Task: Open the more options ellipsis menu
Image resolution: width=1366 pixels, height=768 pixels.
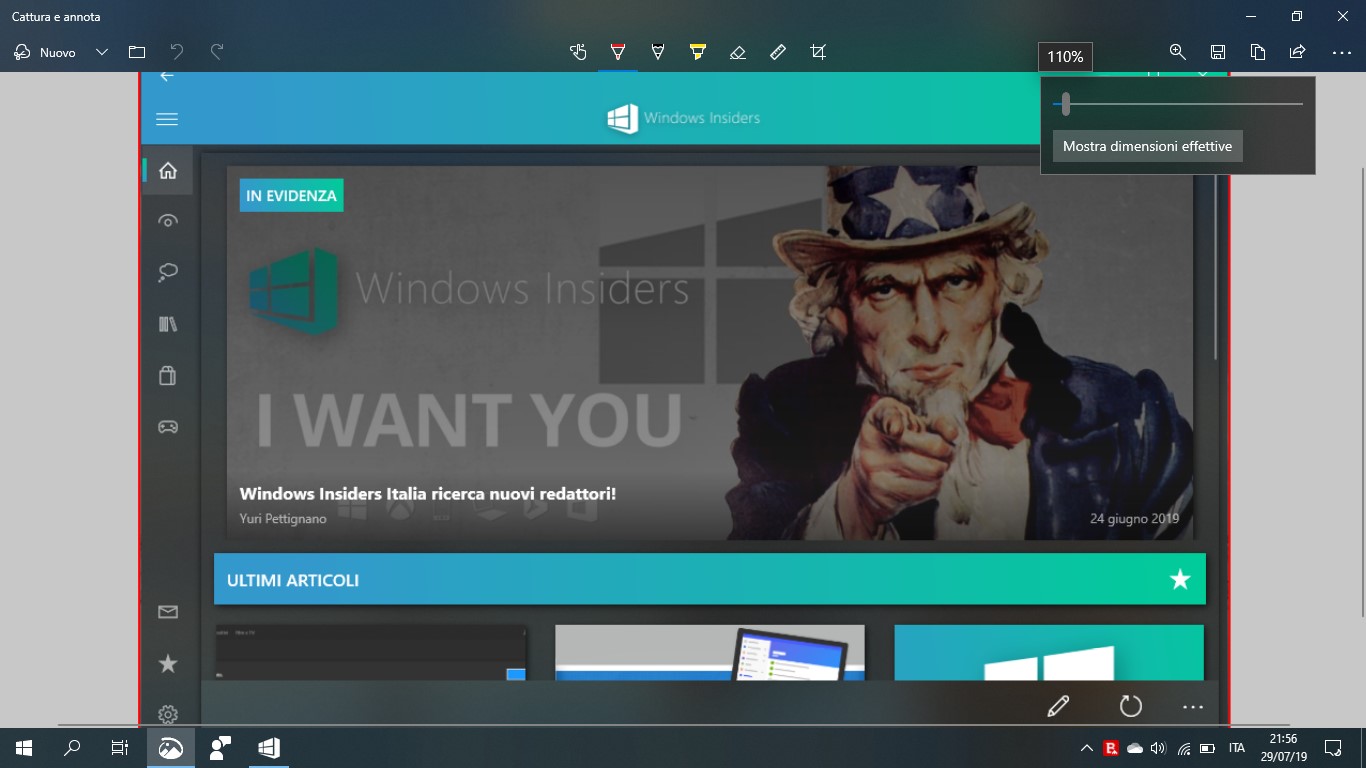Action: pyautogui.click(x=1342, y=52)
